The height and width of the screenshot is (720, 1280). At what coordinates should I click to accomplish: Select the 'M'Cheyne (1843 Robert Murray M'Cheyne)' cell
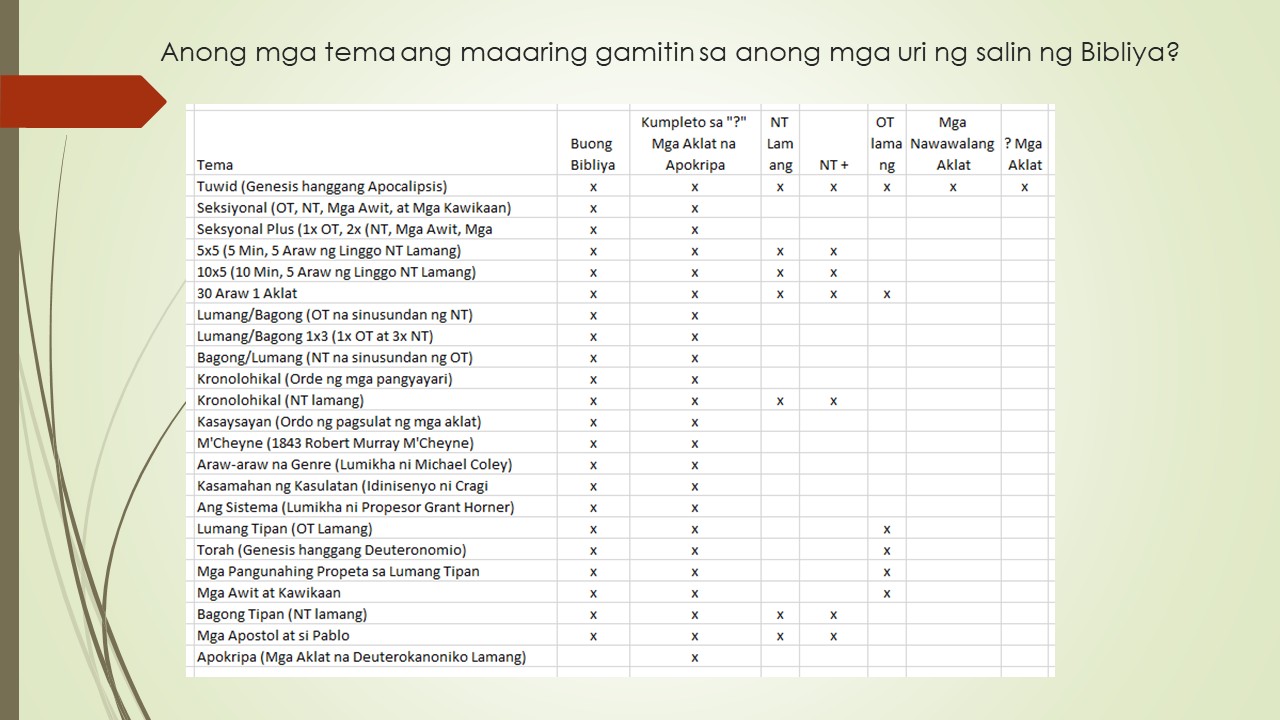click(335, 443)
